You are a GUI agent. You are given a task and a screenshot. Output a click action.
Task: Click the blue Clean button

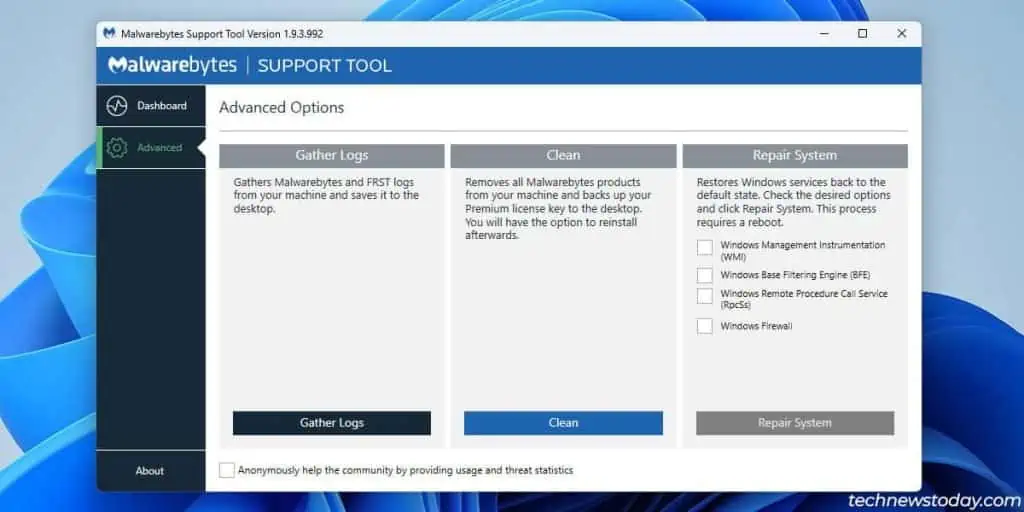pyautogui.click(x=563, y=423)
